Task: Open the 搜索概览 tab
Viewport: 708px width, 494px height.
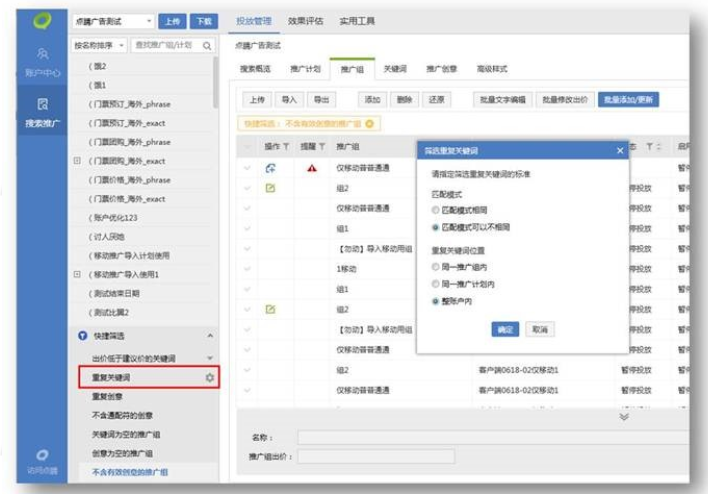Action: (x=255, y=69)
